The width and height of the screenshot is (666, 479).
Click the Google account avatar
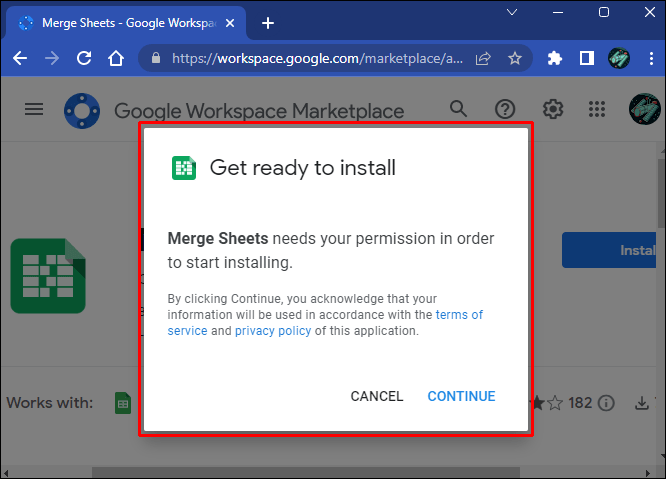tap(642, 109)
